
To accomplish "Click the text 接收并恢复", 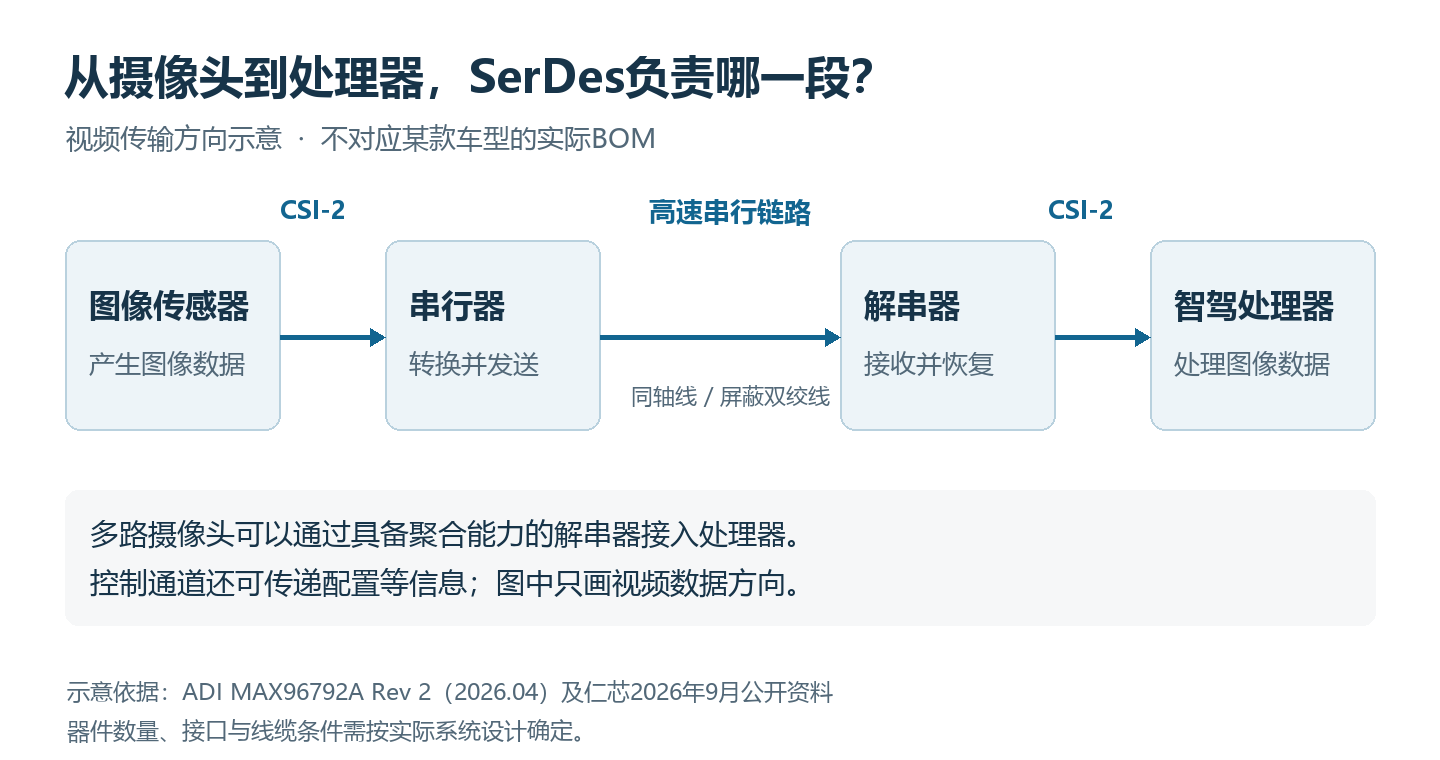I will coord(929,364).
